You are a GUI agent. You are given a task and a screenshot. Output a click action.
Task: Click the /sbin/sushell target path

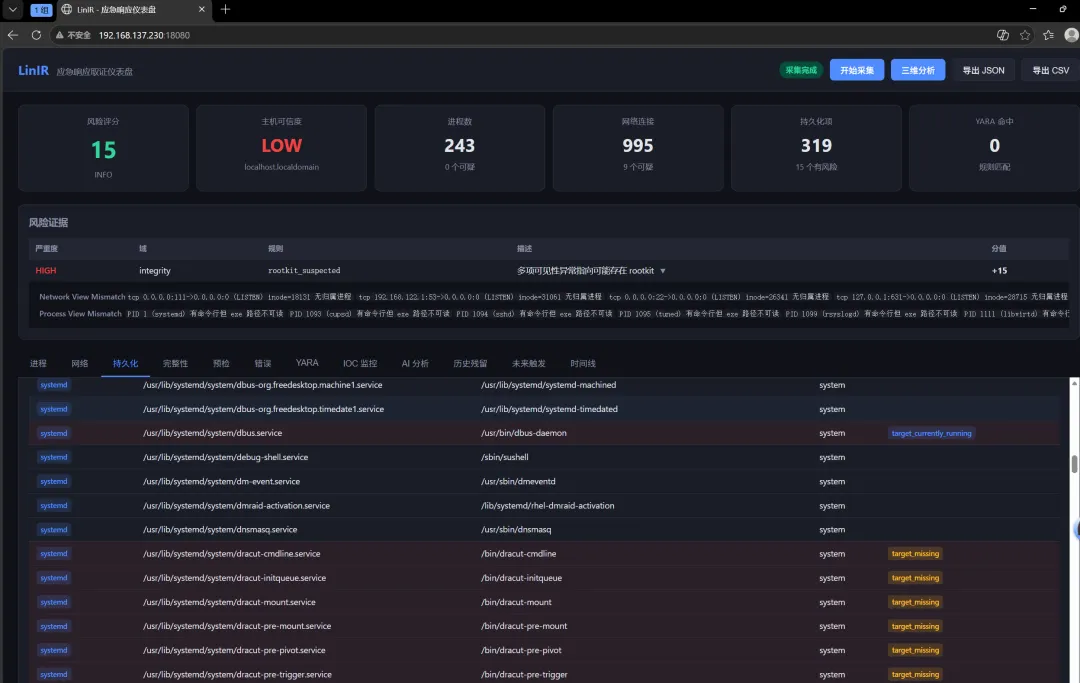click(x=505, y=457)
